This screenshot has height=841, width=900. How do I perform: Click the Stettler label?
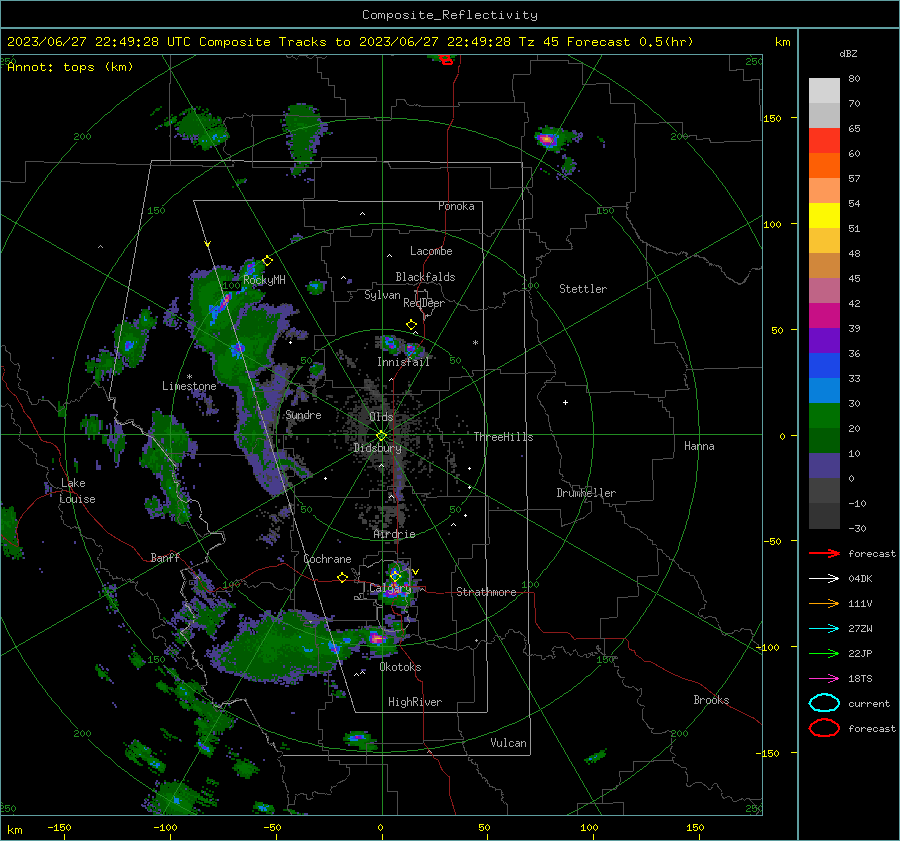tap(583, 289)
